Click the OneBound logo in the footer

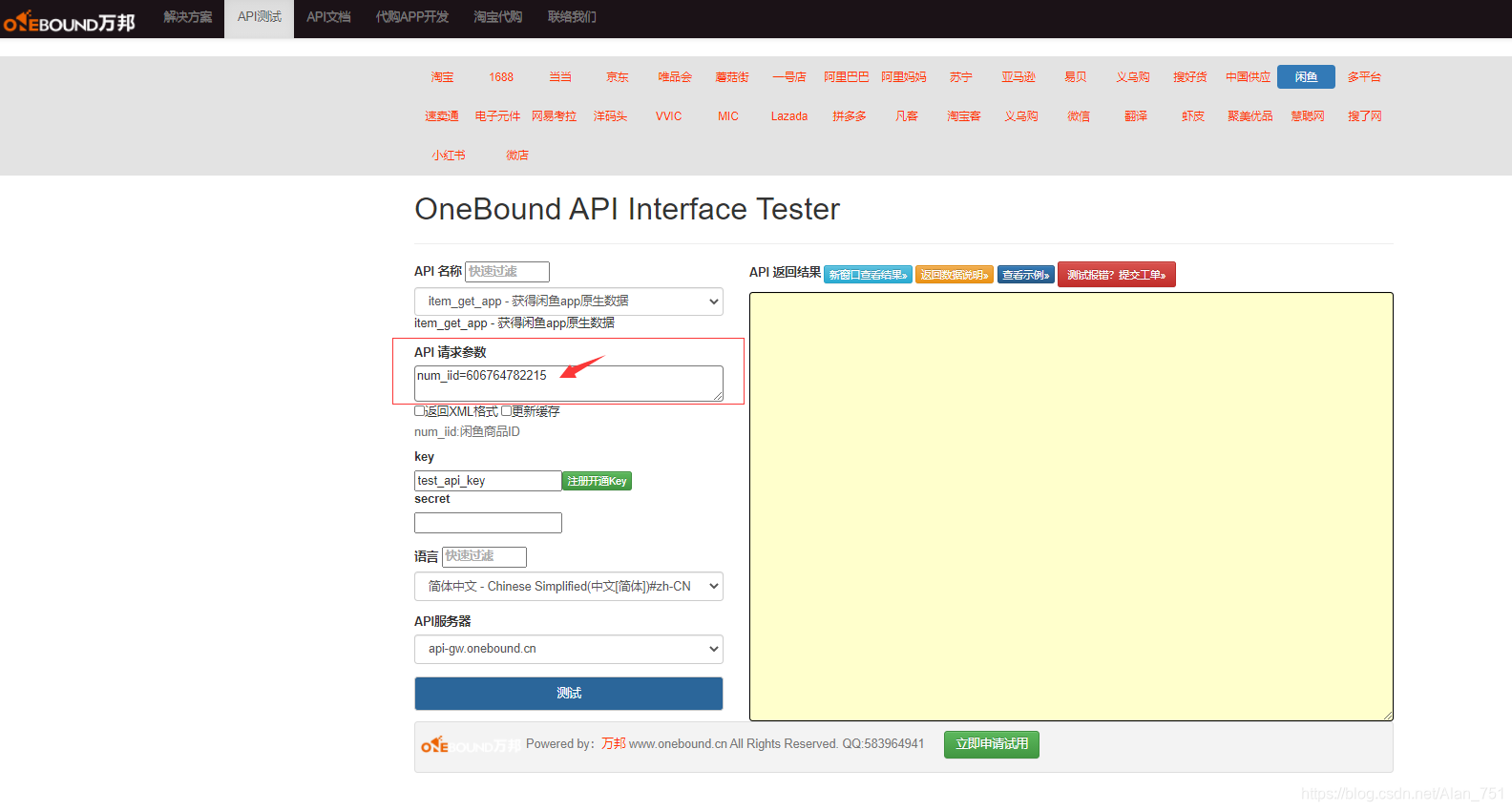tap(471, 745)
